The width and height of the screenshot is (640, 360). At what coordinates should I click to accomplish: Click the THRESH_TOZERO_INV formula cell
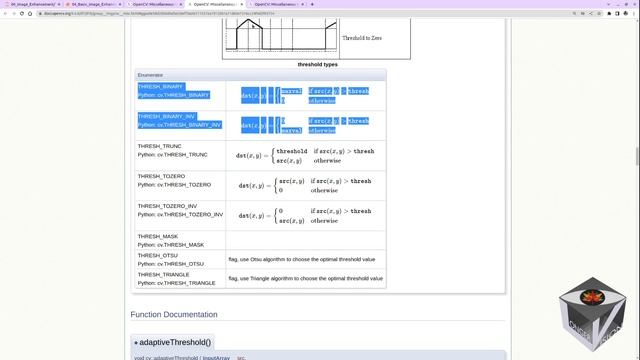coord(306,216)
